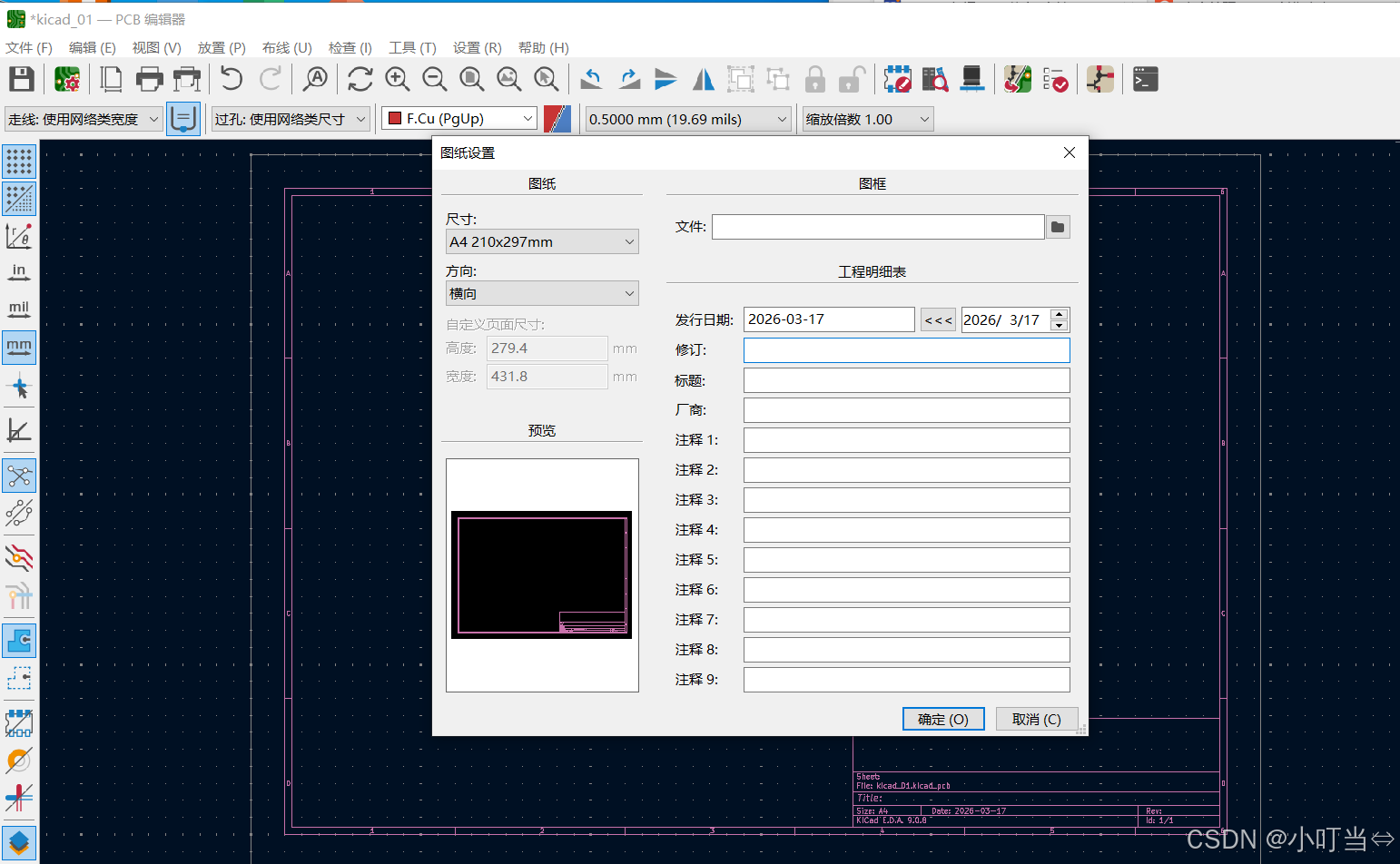Redo the last action
This screenshot has height=864, width=1400.
click(x=270, y=80)
